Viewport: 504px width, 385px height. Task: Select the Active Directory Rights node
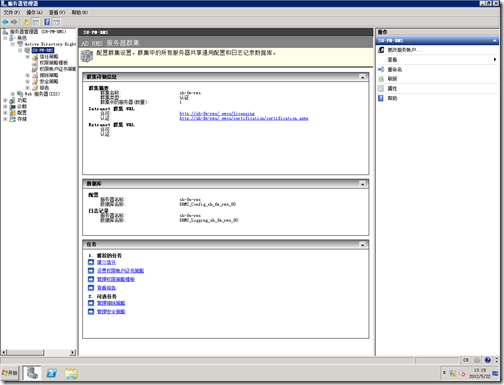(50, 44)
